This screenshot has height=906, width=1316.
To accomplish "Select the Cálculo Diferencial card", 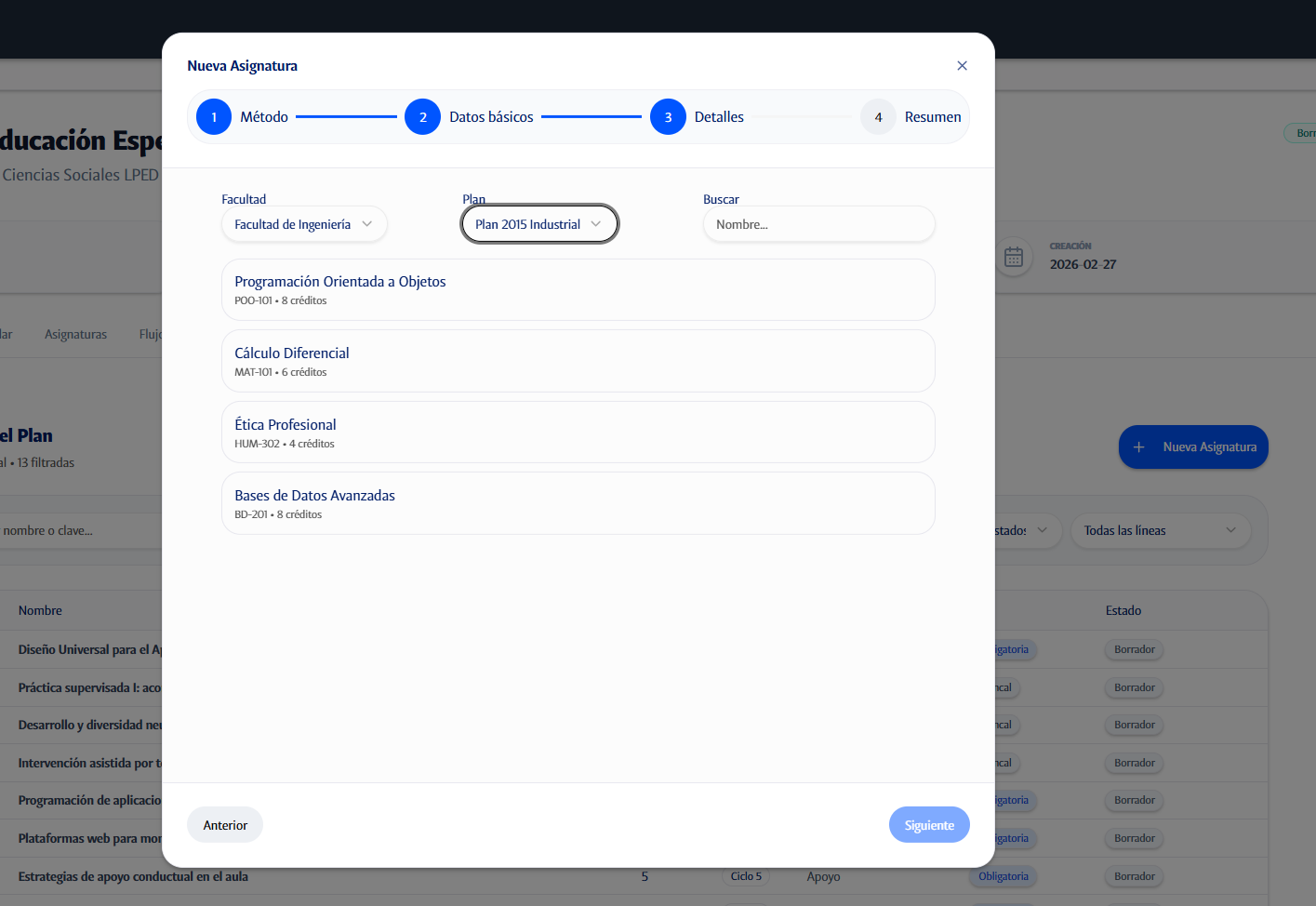I will [x=578, y=361].
